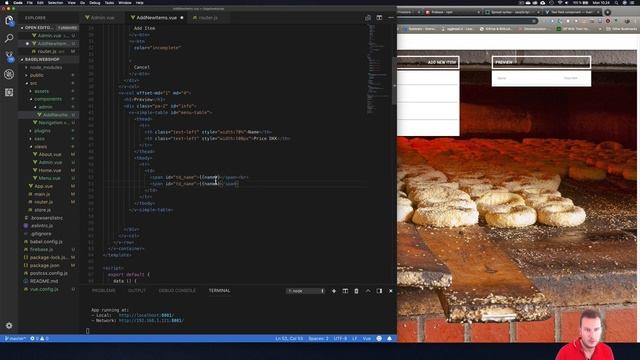
Task: Click UTF-8 encoding in status bar
Action: tap(340, 338)
